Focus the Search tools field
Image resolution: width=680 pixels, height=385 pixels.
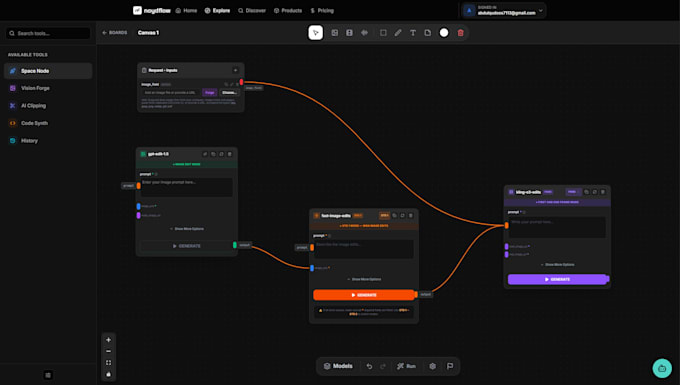point(48,33)
